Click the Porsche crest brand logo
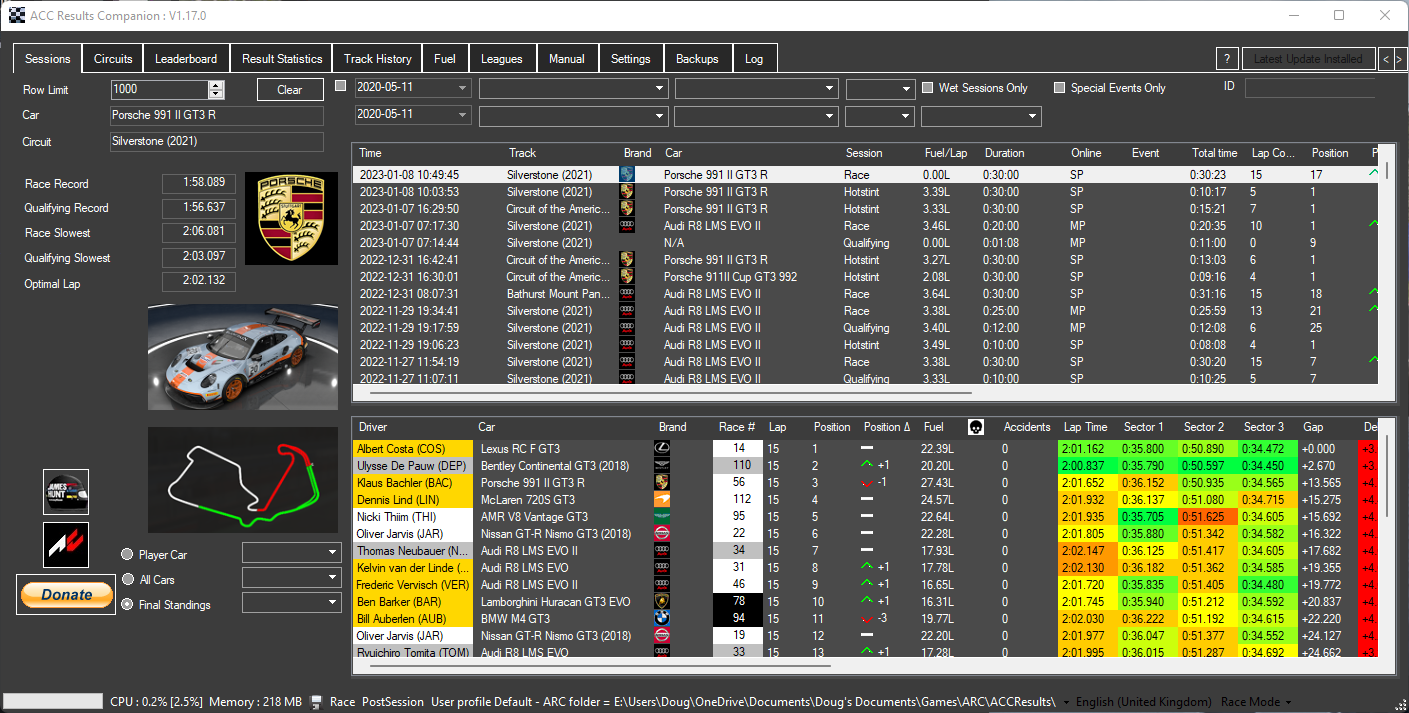The height and width of the screenshot is (713, 1409). tap(291, 218)
